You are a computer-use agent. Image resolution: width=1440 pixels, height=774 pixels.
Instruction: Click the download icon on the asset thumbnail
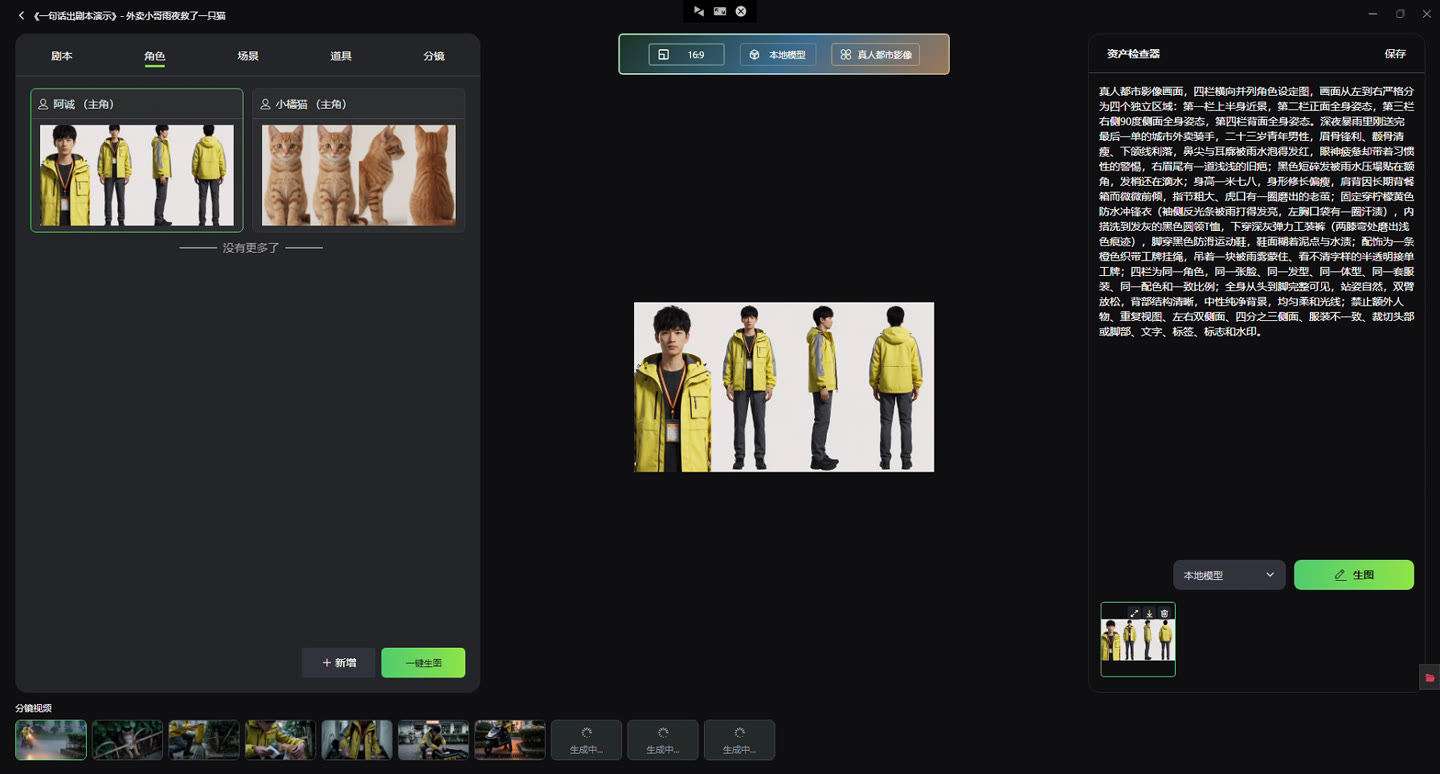pos(1149,613)
